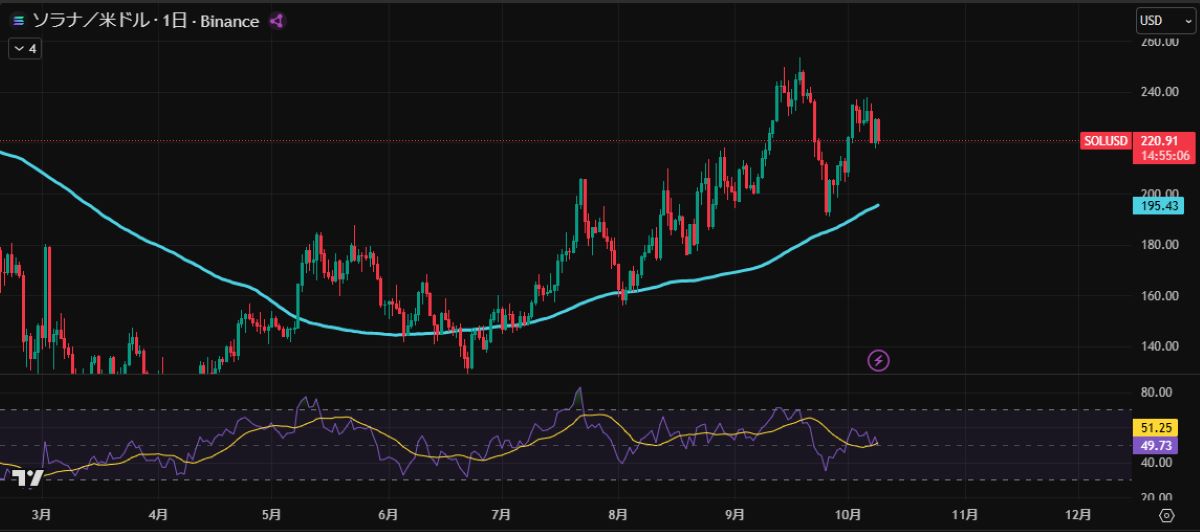
Task: Click the 5月 label on time axis
Action: tap(272, 514)
